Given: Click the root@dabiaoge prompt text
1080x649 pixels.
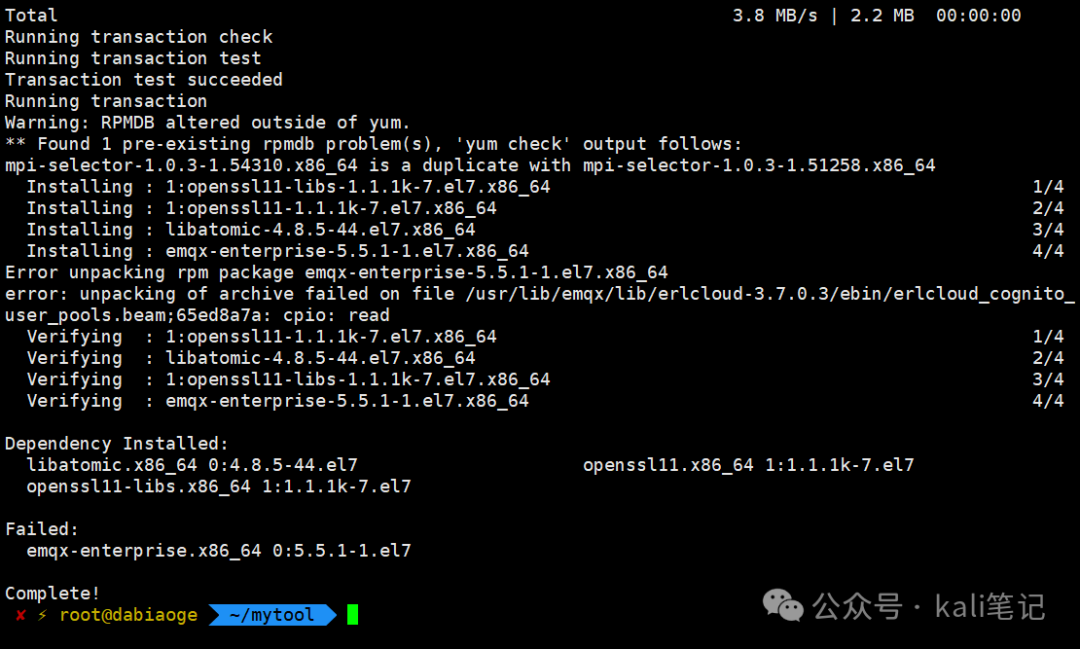Looking at the screenshot, I should tap(128, 615).
